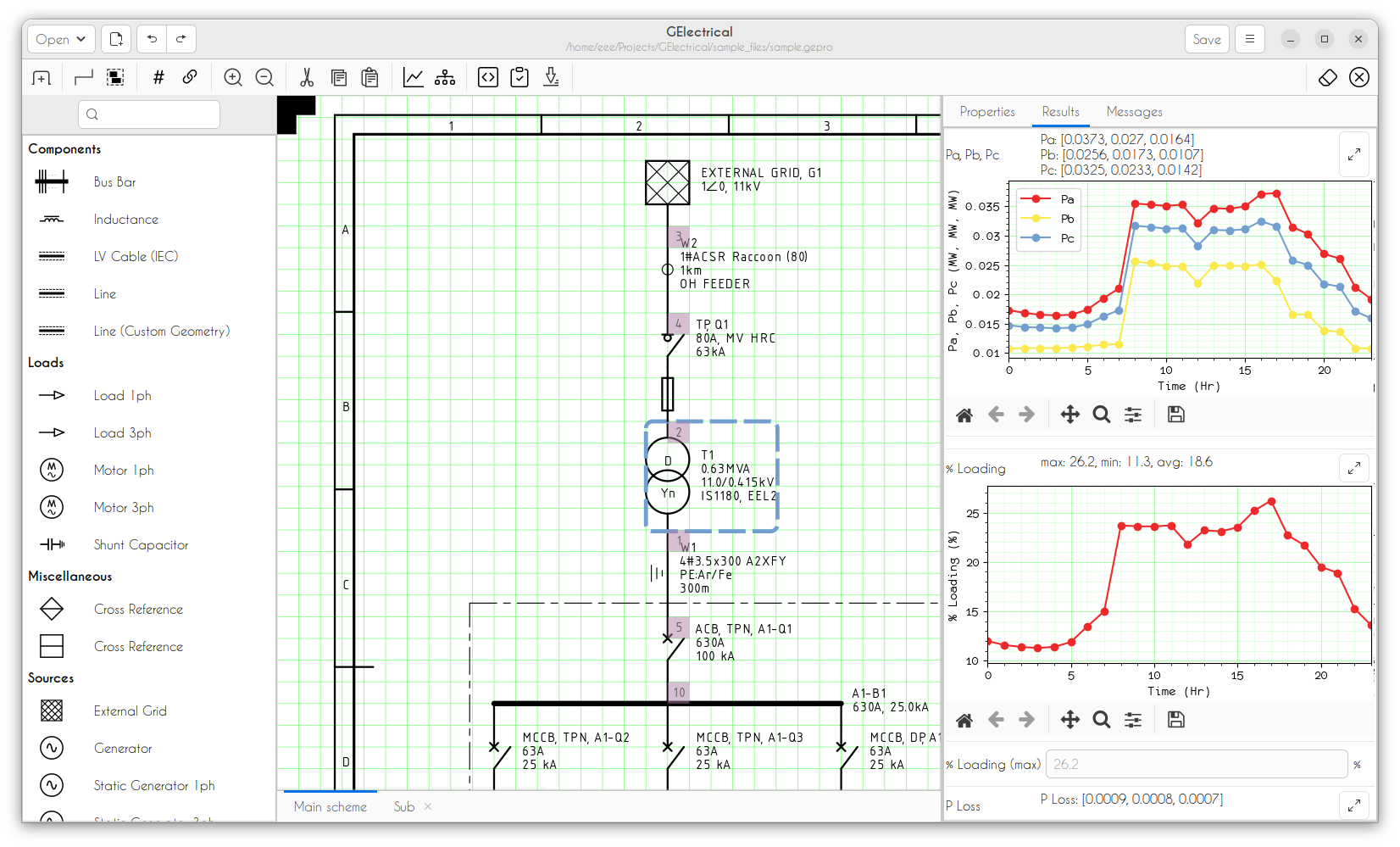Zoom in on the drawing
This screenshot has height=847, width=1400.
(x=233, y=78)
